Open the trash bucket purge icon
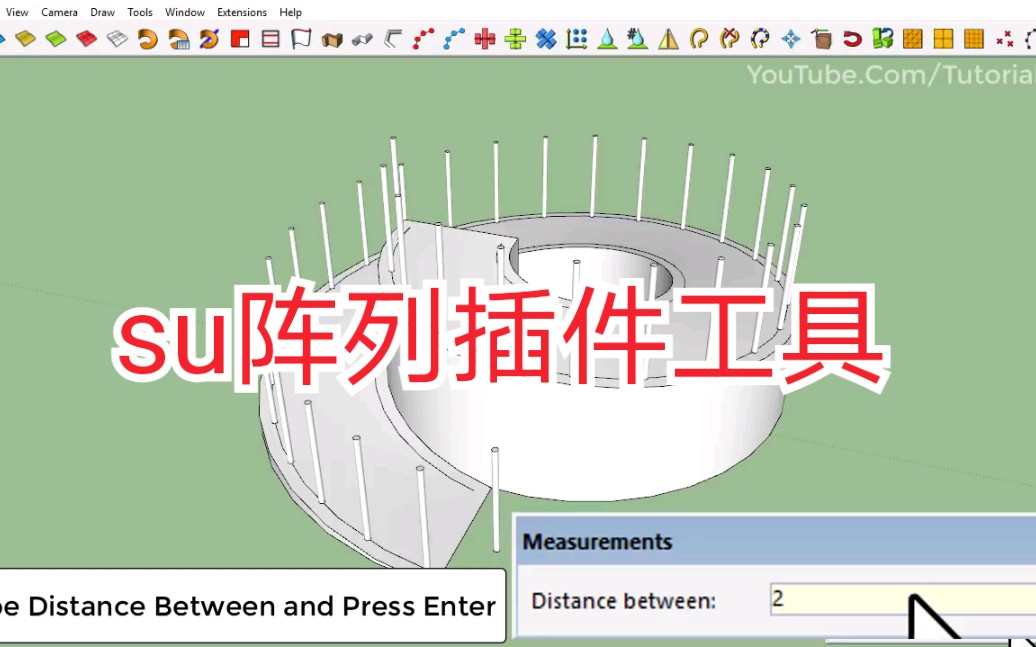 click(x=822, y=40)
